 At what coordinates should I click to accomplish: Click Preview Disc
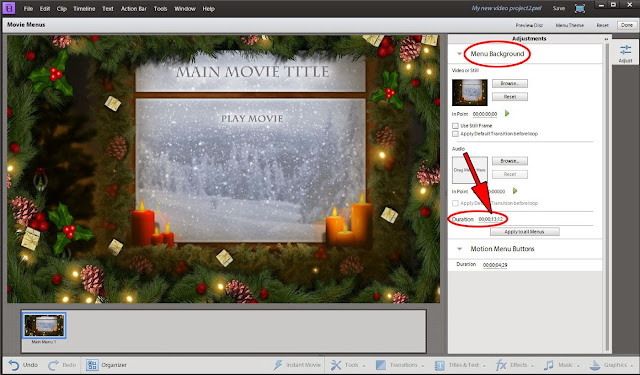click(529, 25)
